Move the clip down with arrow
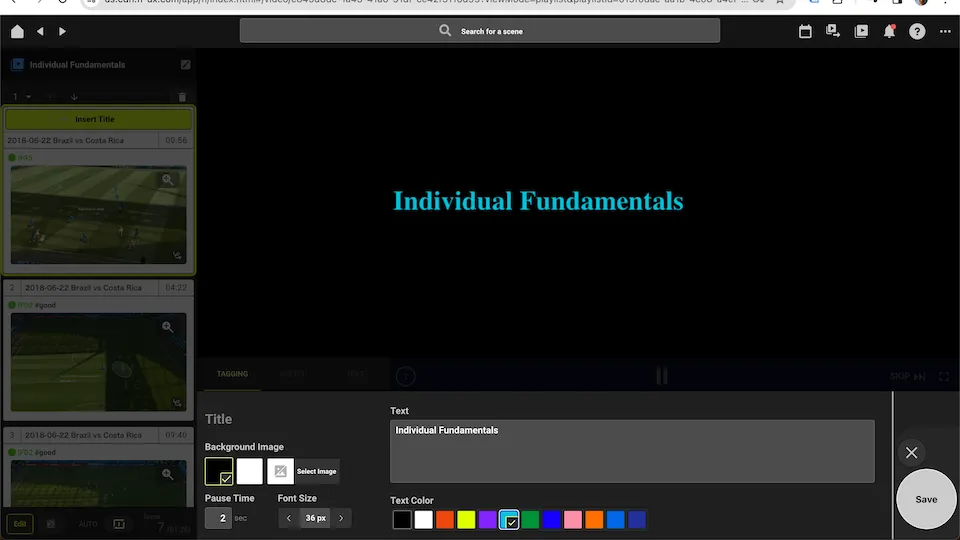 pos(74,97)
